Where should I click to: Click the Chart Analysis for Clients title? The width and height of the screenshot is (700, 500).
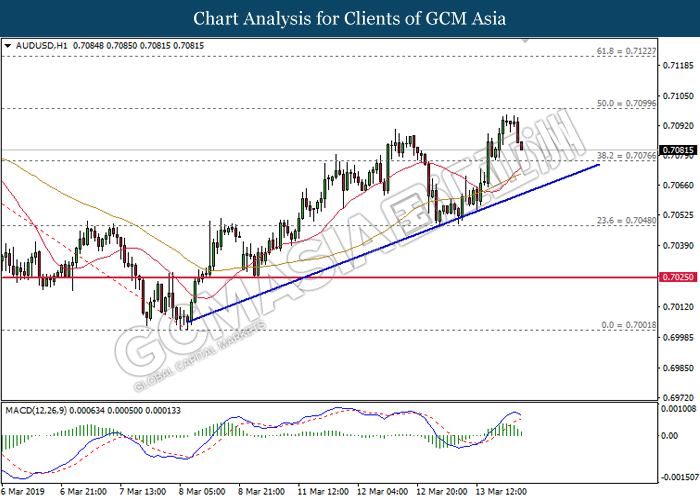tap(350, 18)
